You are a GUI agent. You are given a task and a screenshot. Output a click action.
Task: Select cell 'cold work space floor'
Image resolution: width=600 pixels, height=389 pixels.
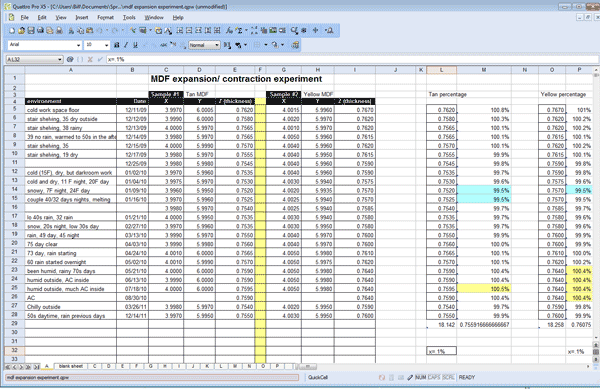click(71, 110)
